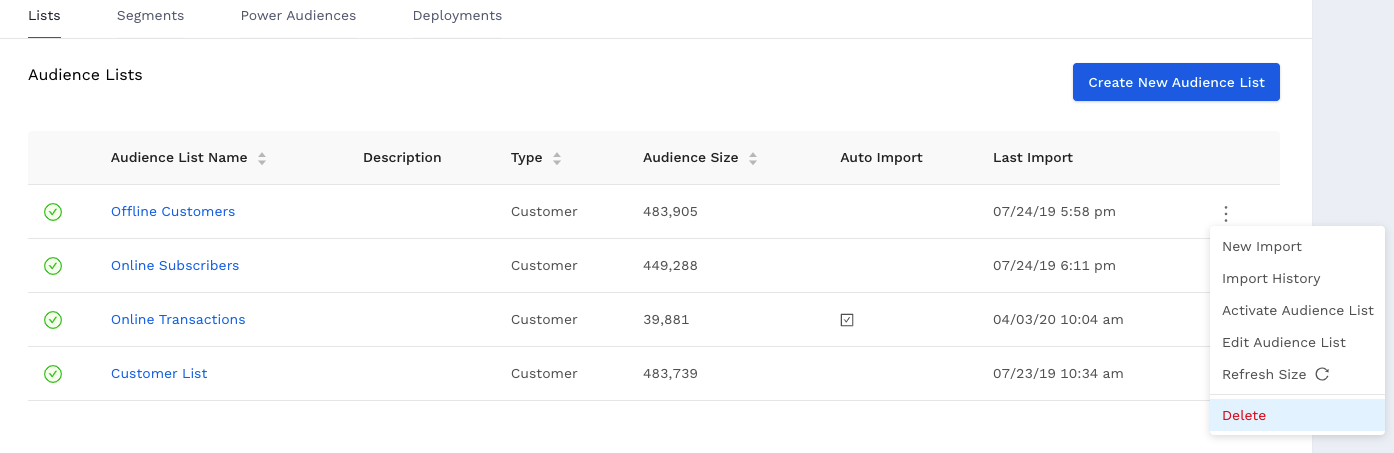The width and height of the screenshot is (1394, 453).
Task: Click Create New Audience List button
Action: 1176,82
